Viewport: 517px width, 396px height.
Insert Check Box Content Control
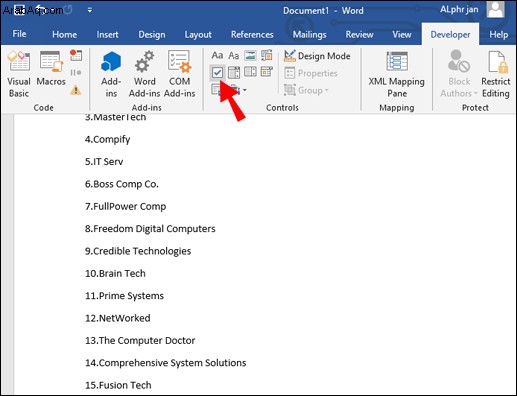point(217,72)
